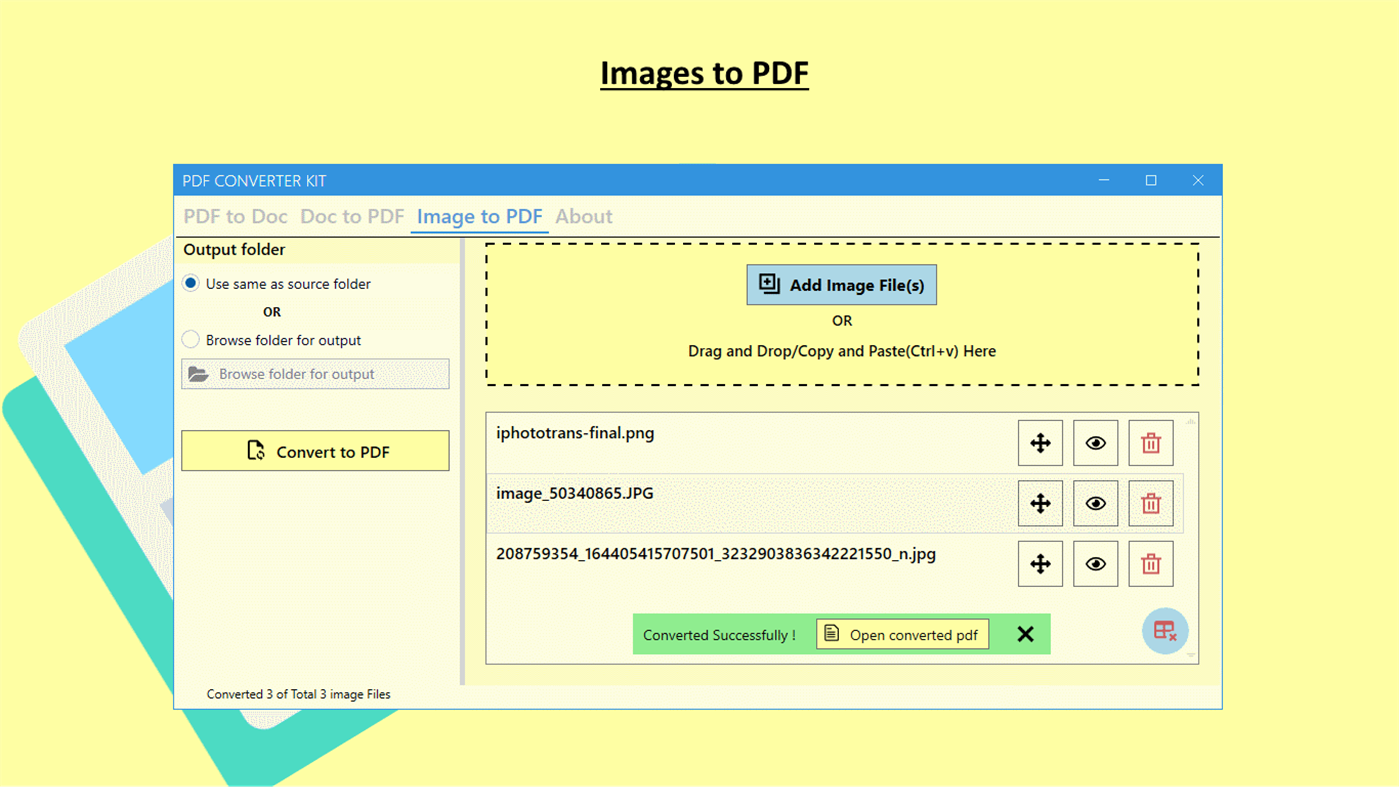Clear all files using circular red clear-list icon
The width and height of the screenshot is (1399, 787).
(1164, 631)
